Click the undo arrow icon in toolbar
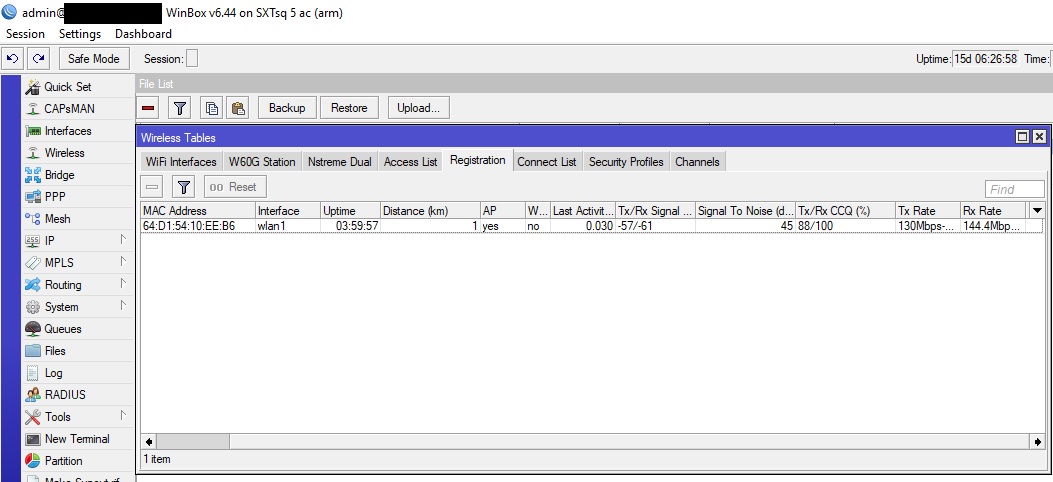The width and height of the screenshot is (1053, 482). (x=13, y=58)
